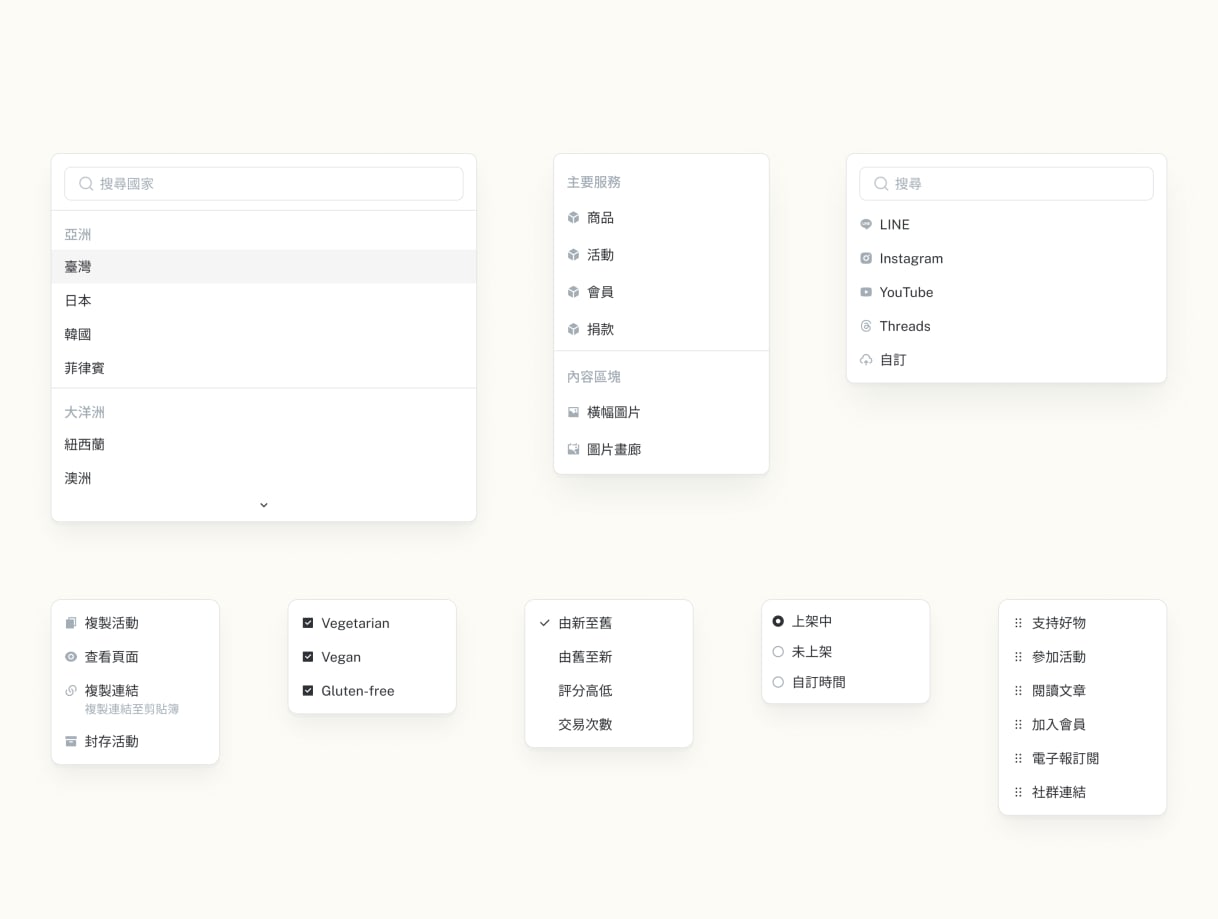
Task: Select the Instagram icon
Action: (865, 258)
